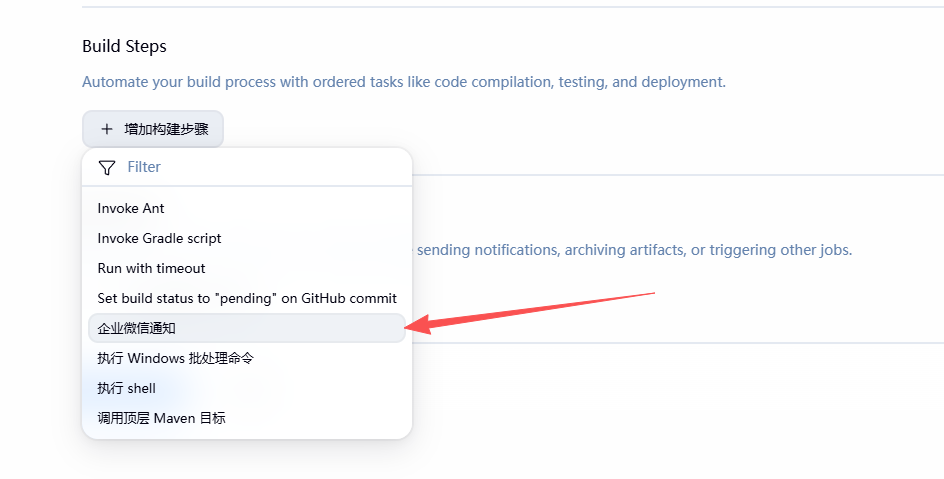Click the funnel Filter icon
The image size is (944, 479).
pyautogui.click(x=107, y=167)
